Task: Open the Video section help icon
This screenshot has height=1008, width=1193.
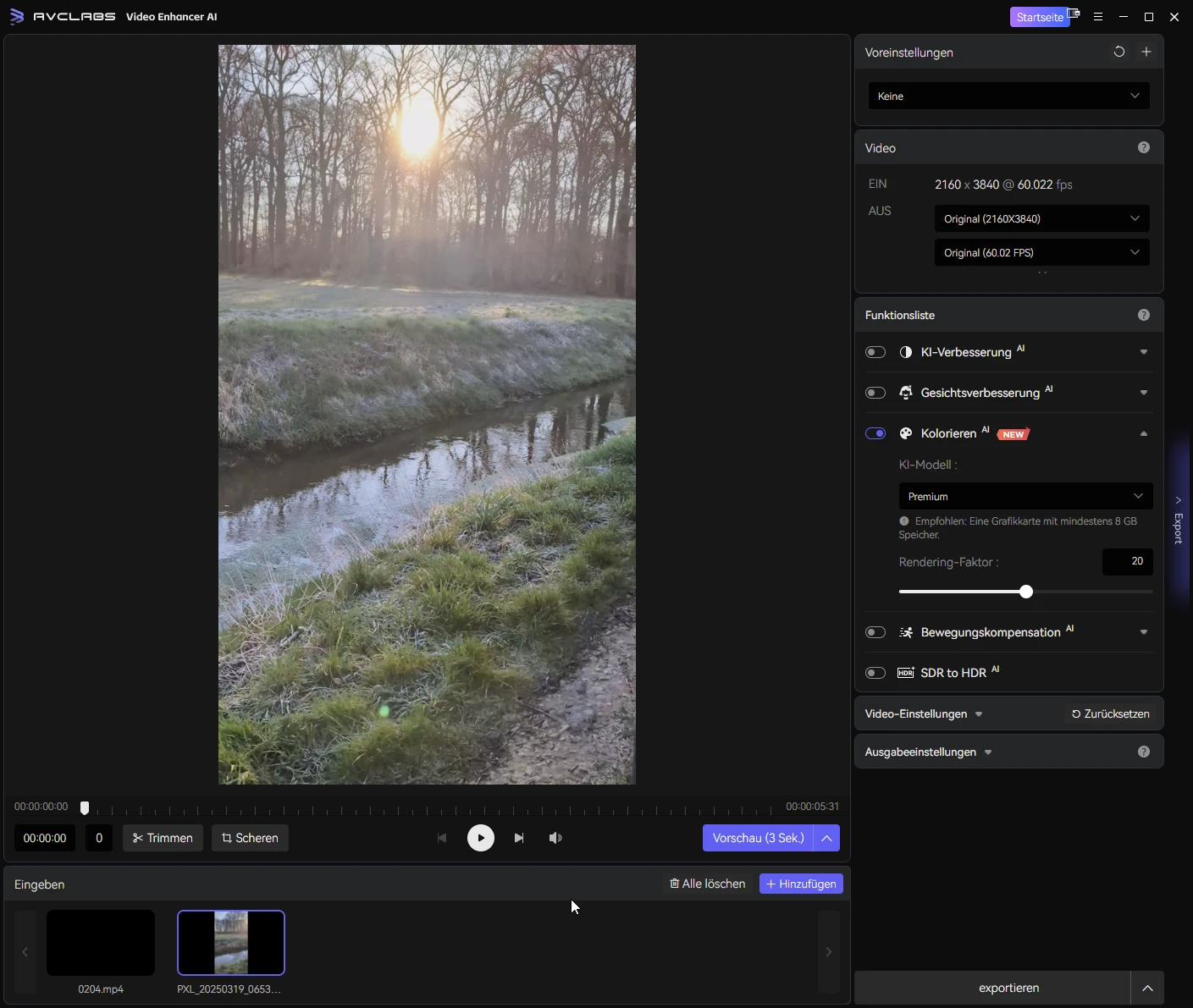Action: click(x=1143, y=147)
